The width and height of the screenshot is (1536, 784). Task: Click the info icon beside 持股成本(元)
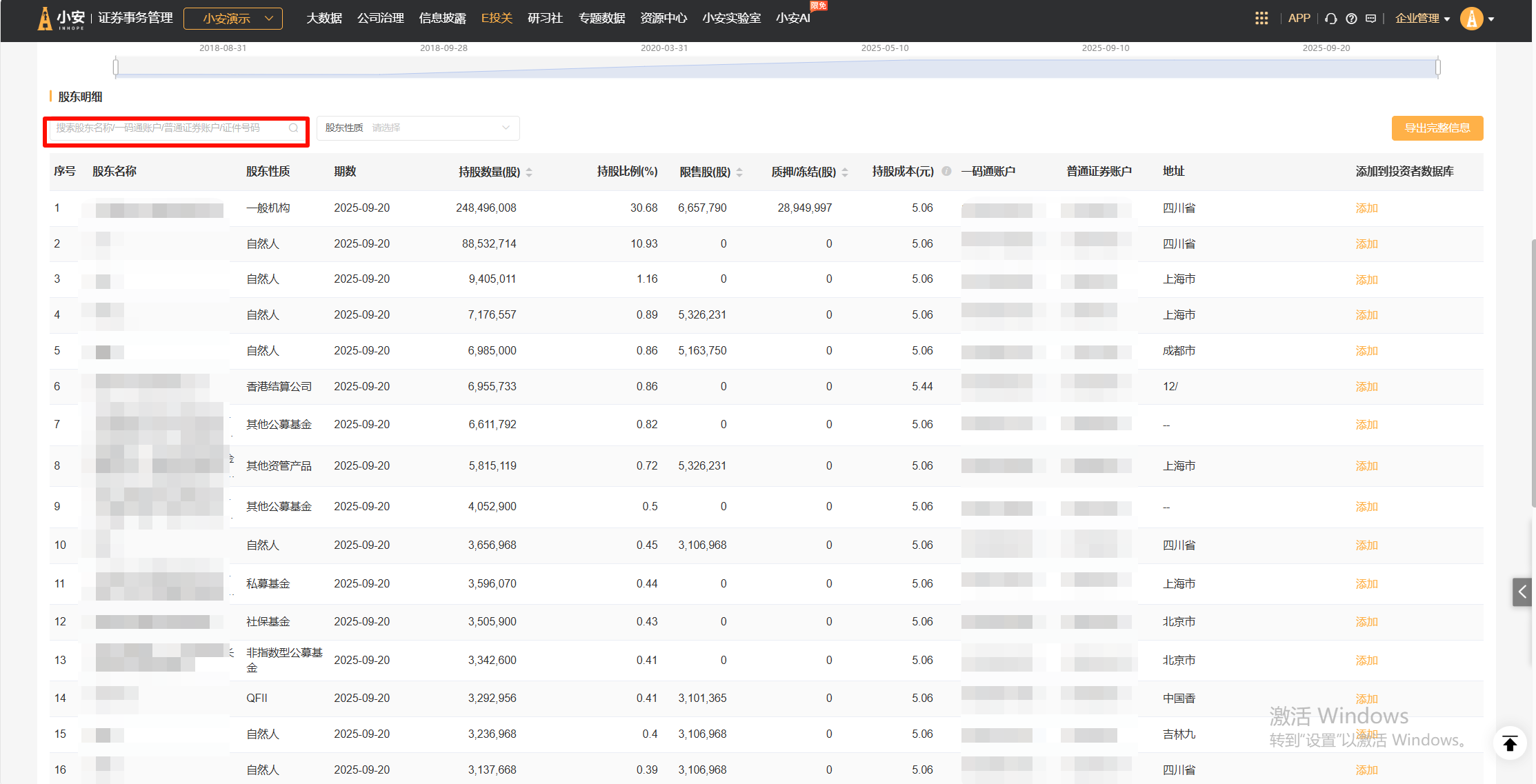[947, 171]
